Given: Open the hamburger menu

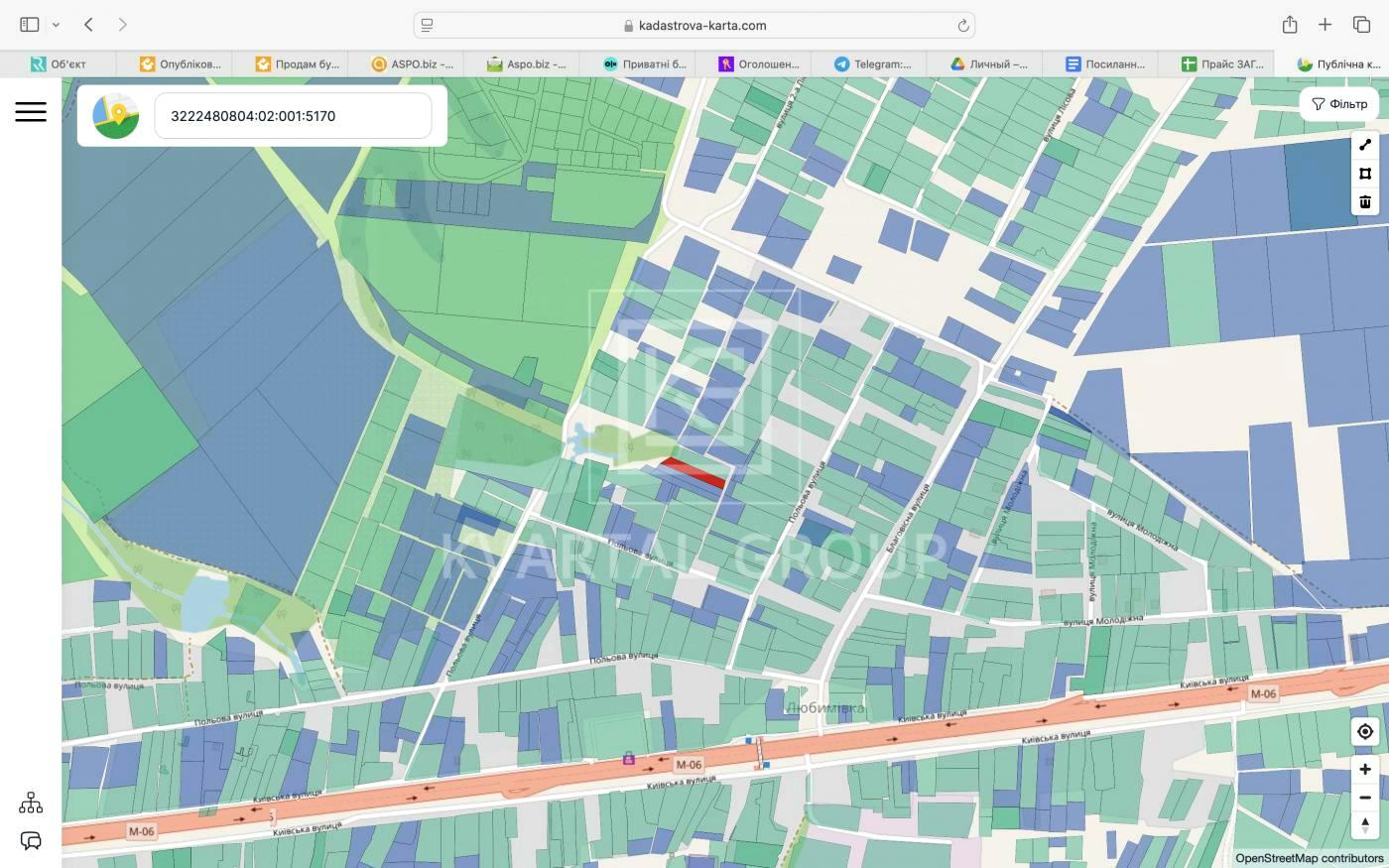Looking at the screenshot, I should coord(31,112).
